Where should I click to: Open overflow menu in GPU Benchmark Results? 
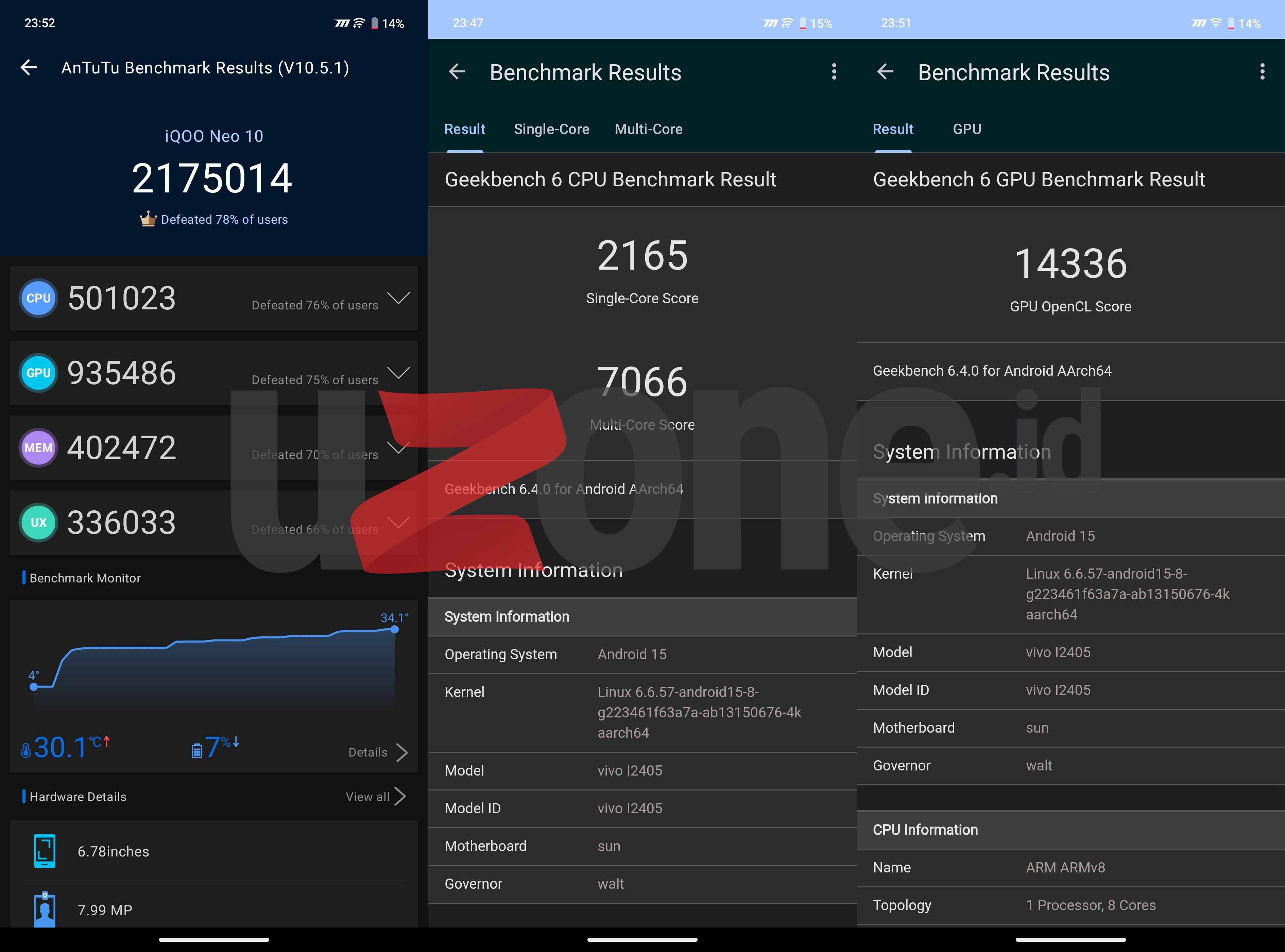pos(1262,72)
